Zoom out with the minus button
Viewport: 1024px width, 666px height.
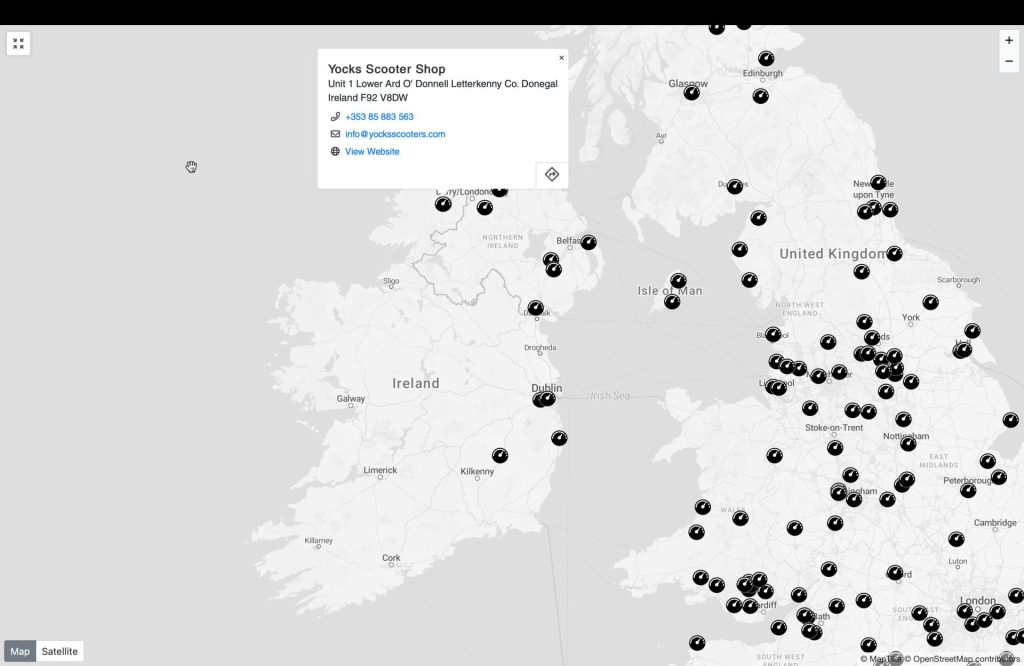(x=1008, y=62)
